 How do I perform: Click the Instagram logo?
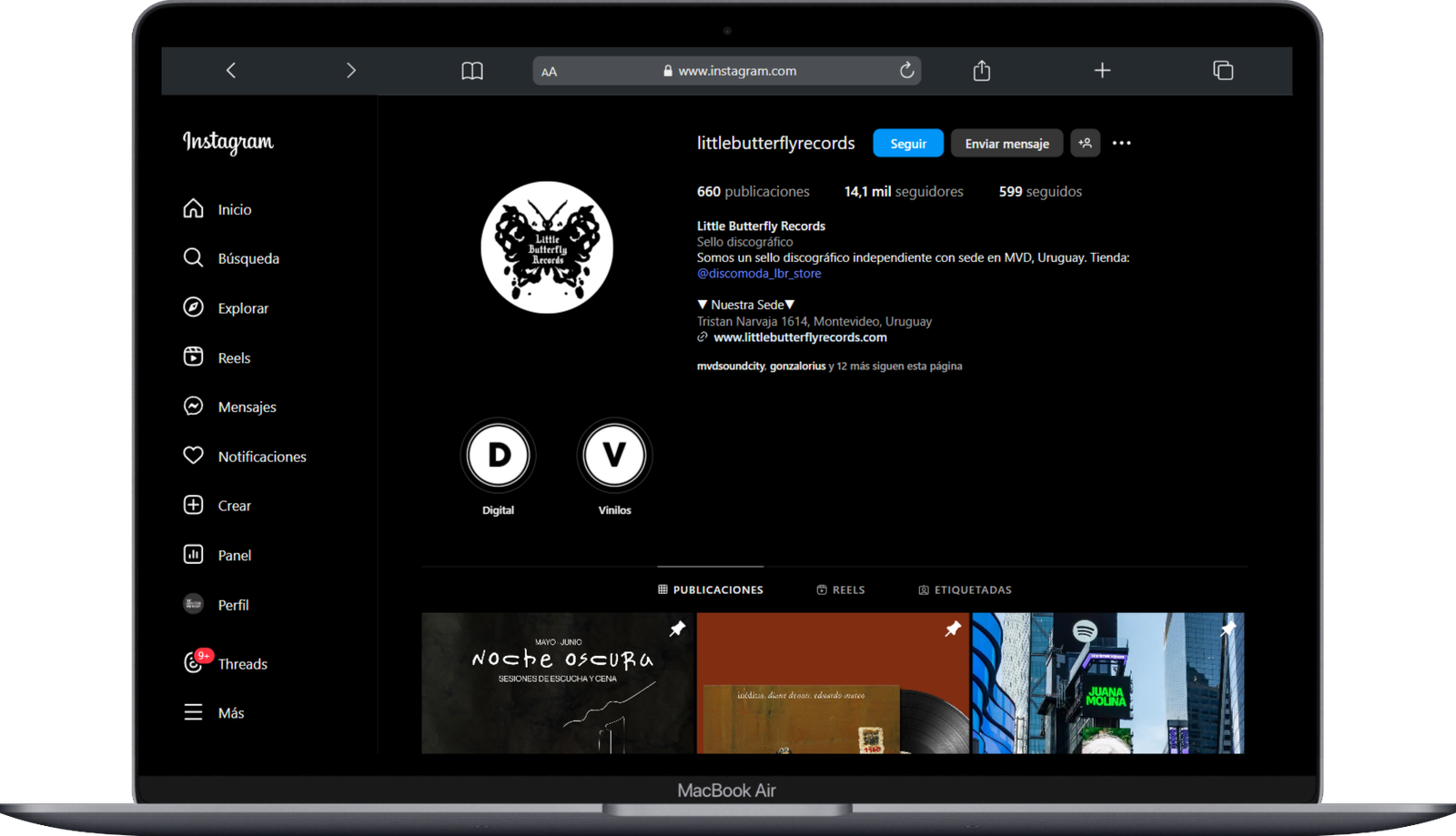(228, 142)
